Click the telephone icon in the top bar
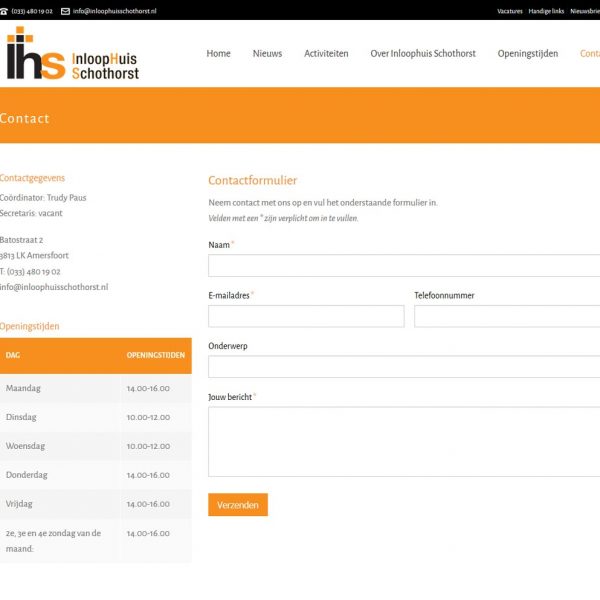 coord(4,11)
